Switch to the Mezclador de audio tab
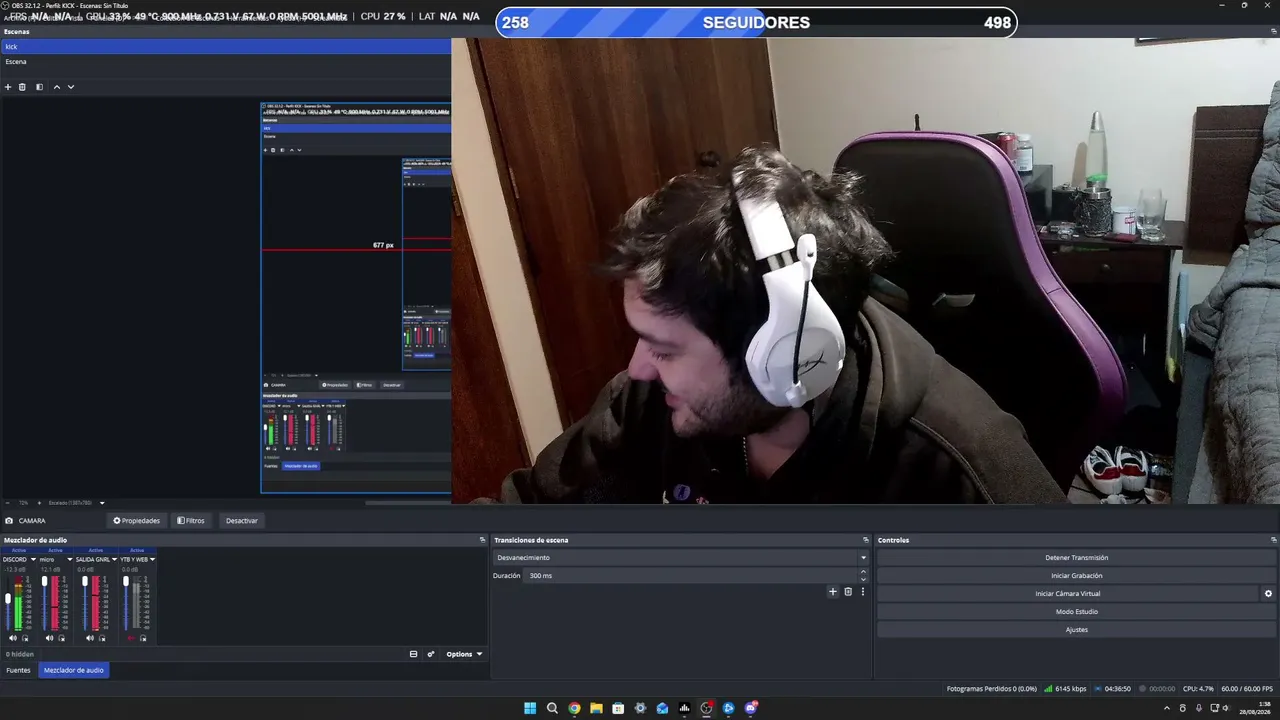This screenshot has width=1280, height=720. 73,670
